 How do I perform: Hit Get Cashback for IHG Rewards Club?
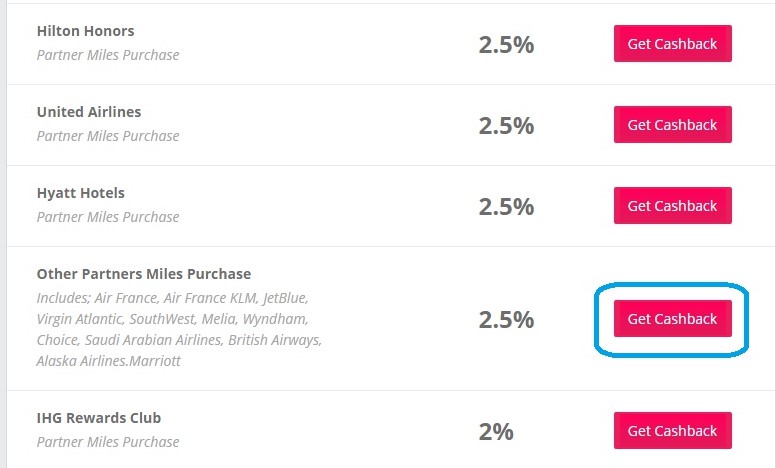tap(672, 431)
